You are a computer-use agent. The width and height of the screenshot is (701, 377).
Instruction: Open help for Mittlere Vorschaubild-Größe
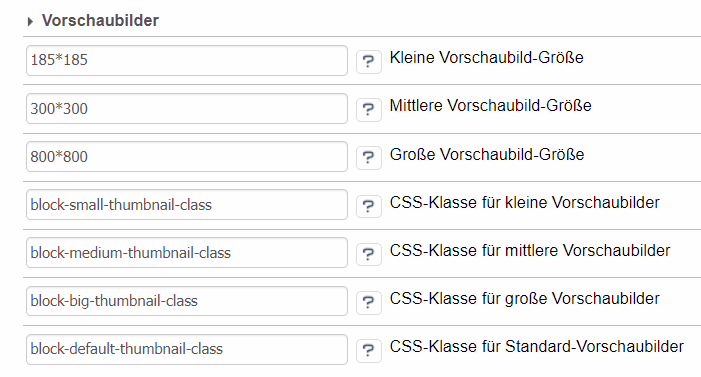tap(369, 110)
